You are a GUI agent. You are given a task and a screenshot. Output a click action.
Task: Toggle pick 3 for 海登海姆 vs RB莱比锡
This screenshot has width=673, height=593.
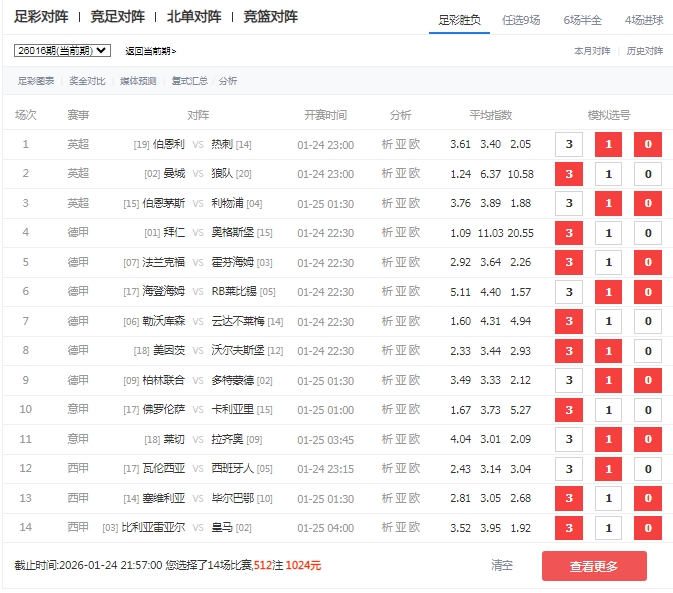569,292
